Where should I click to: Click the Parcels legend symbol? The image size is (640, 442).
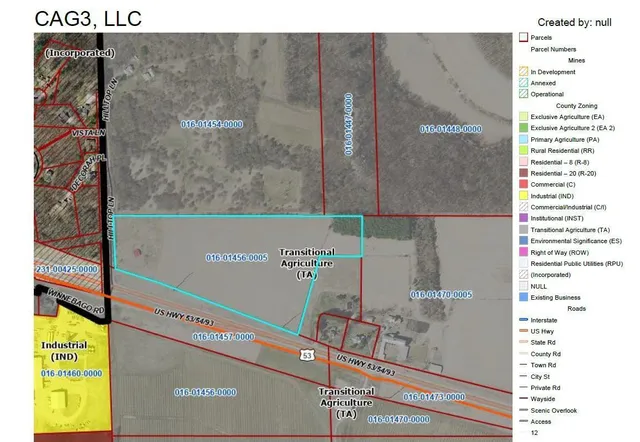tap(522, 38)
